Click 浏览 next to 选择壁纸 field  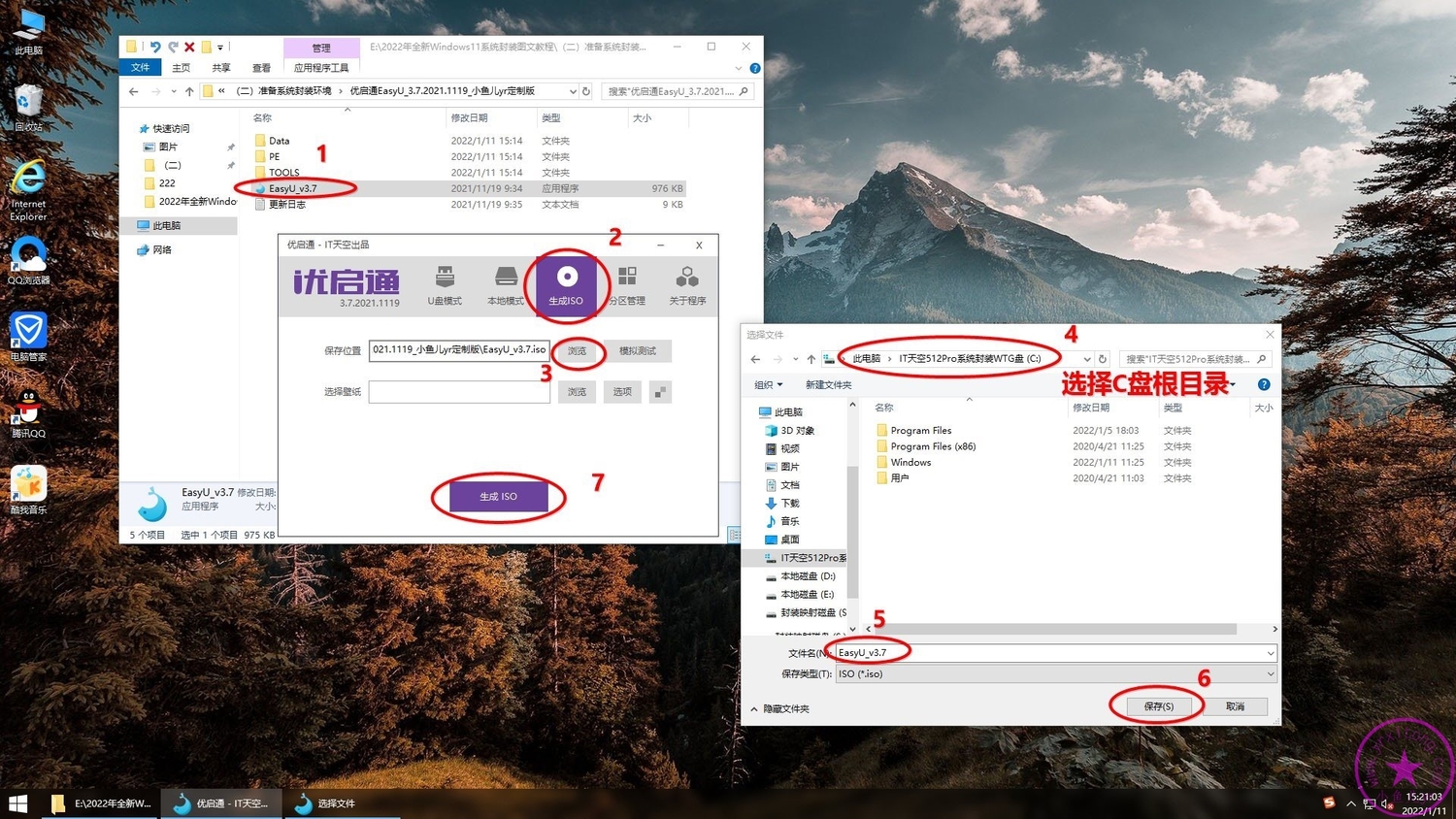pyautogui.click(x=577, y=392)
